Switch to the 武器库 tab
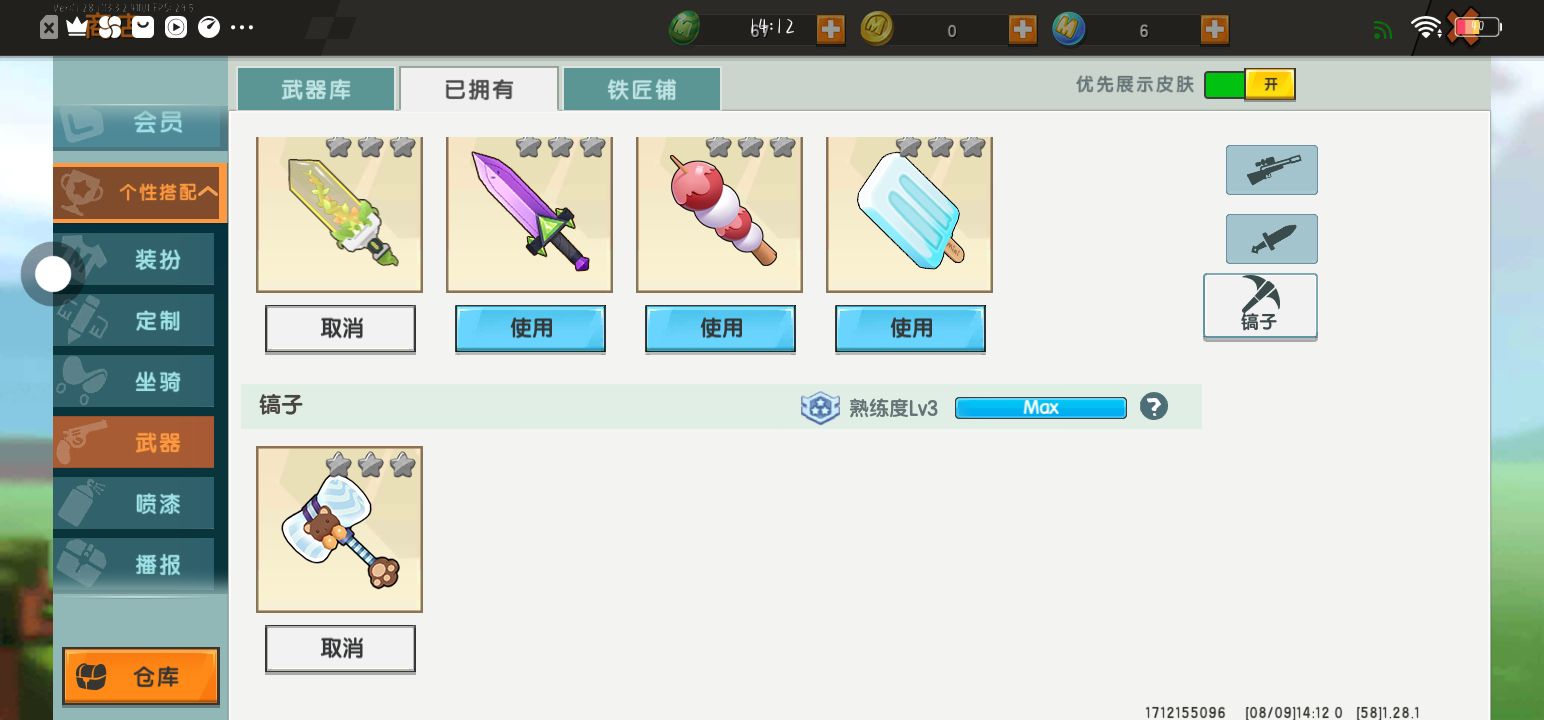Screen dimensions: 1544x720 (315, 89)
